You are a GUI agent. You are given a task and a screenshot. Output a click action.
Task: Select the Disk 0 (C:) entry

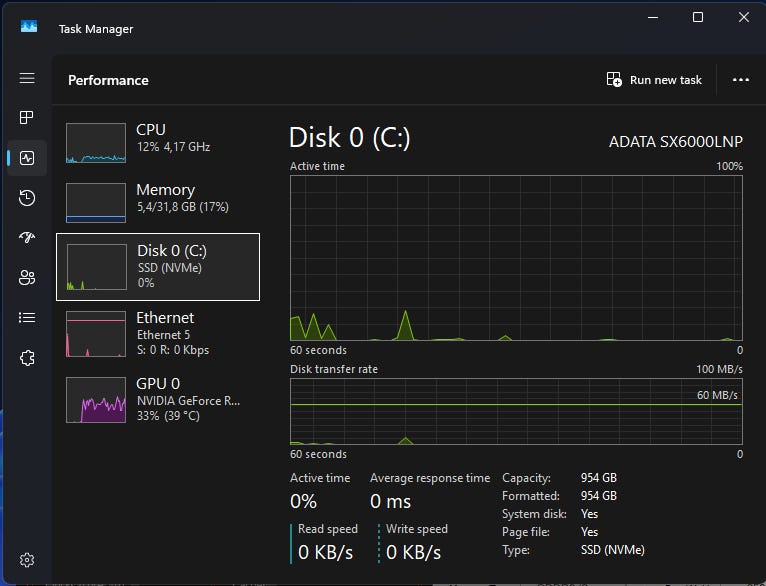(158, 267)
